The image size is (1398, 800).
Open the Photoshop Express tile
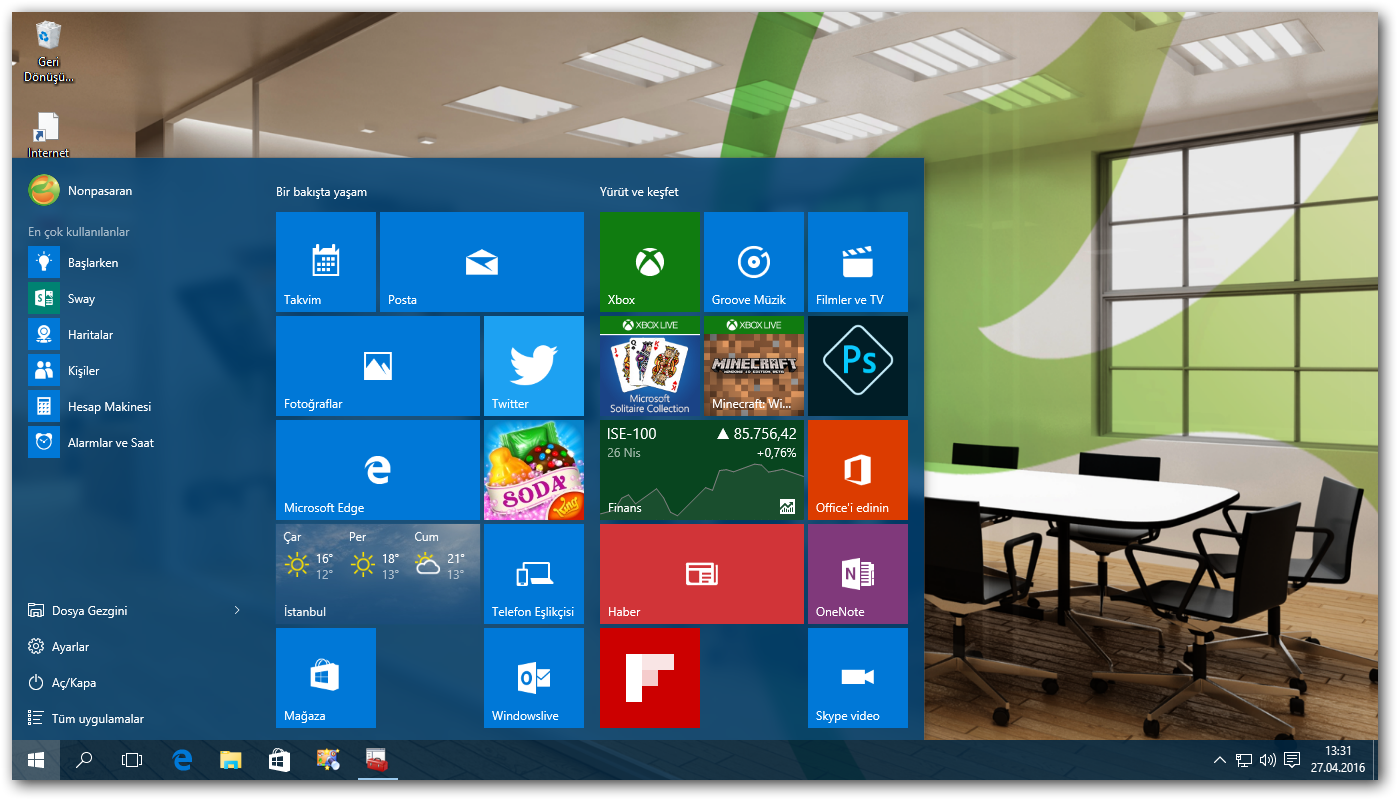coord(857,365)
